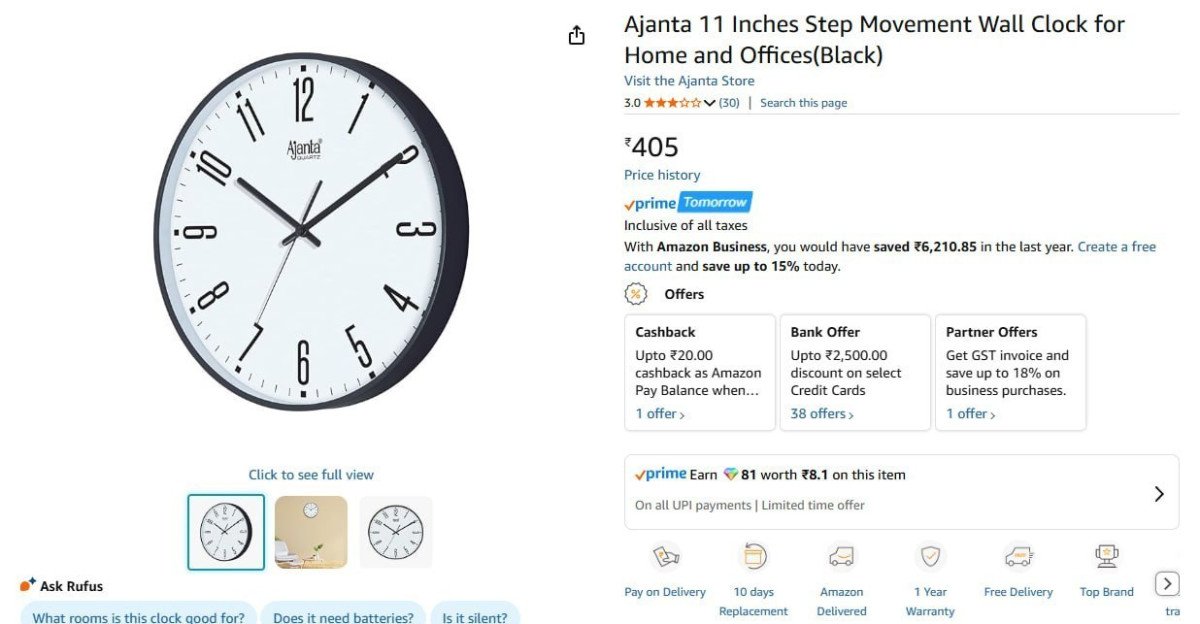Viewport: 1200px width, 624px height.
Task: Click the Free Delivery icon
Action: (x=1018, y=557)
